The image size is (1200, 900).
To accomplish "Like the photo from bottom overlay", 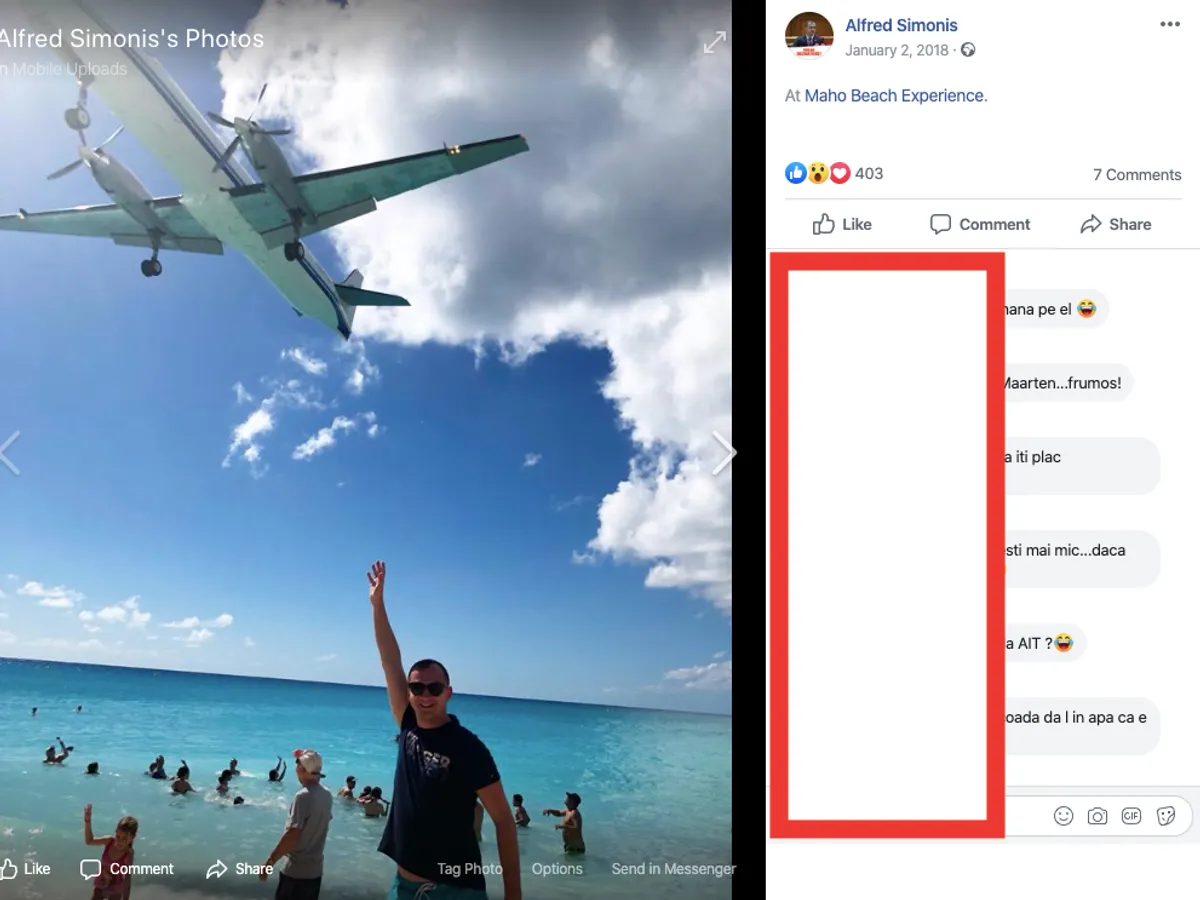I will (x=25, y=869).
